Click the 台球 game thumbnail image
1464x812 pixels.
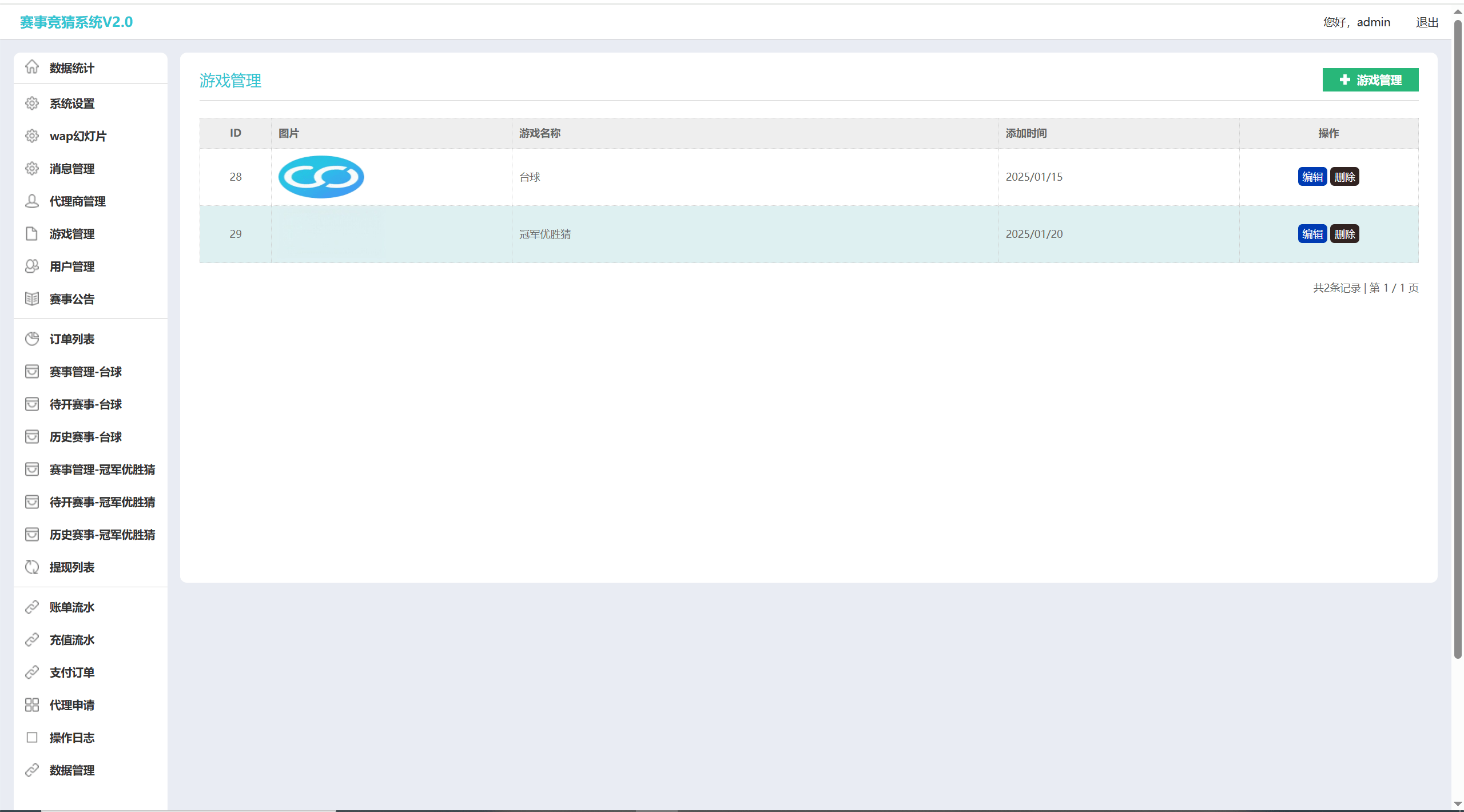[x=321, y=177]
